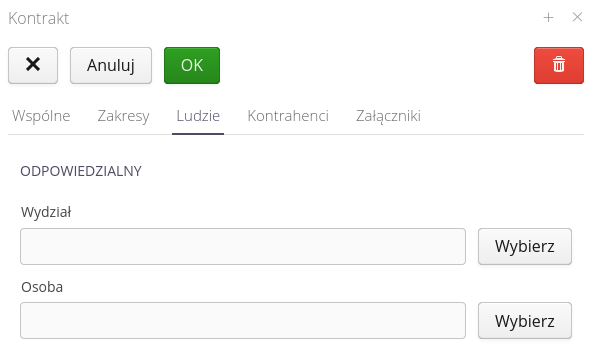The height and width of the screenshot is (360, 593).
Task: Click the bold X icon button
Action: [33, 65]
